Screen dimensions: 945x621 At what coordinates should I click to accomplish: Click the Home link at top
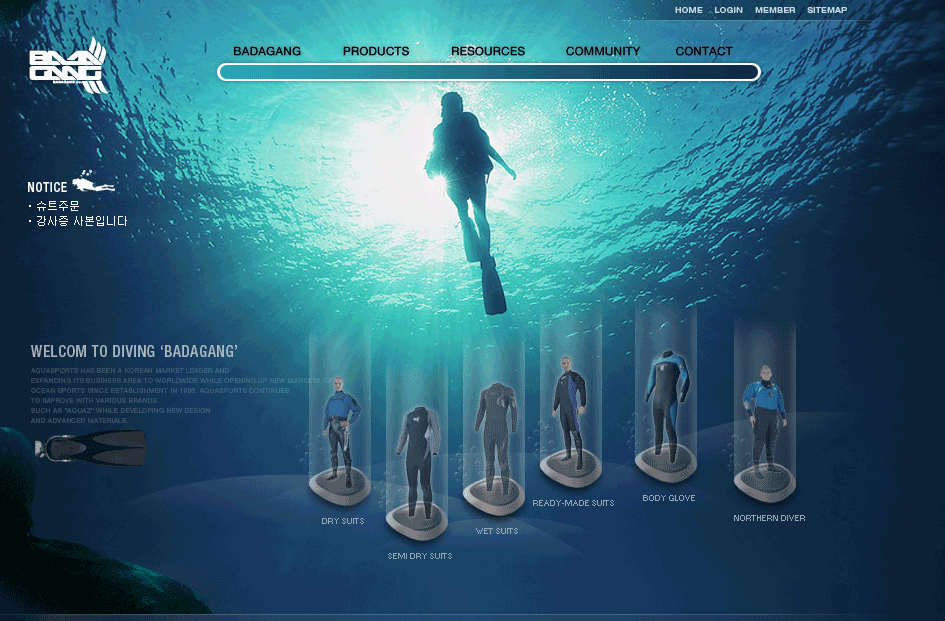(x=689, y=10)
